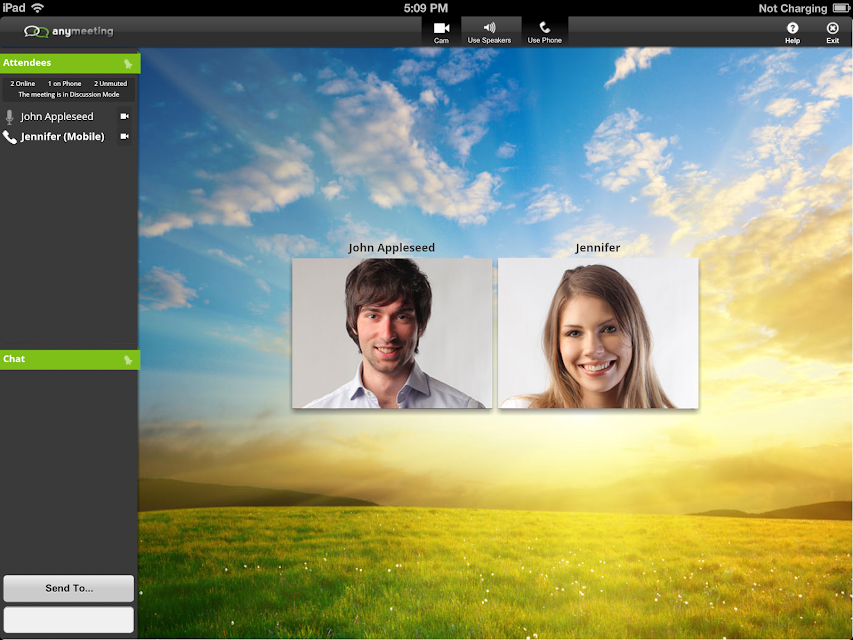Turn on the Cam button
This screenshot has width=853, height=640.
(441, 32)
